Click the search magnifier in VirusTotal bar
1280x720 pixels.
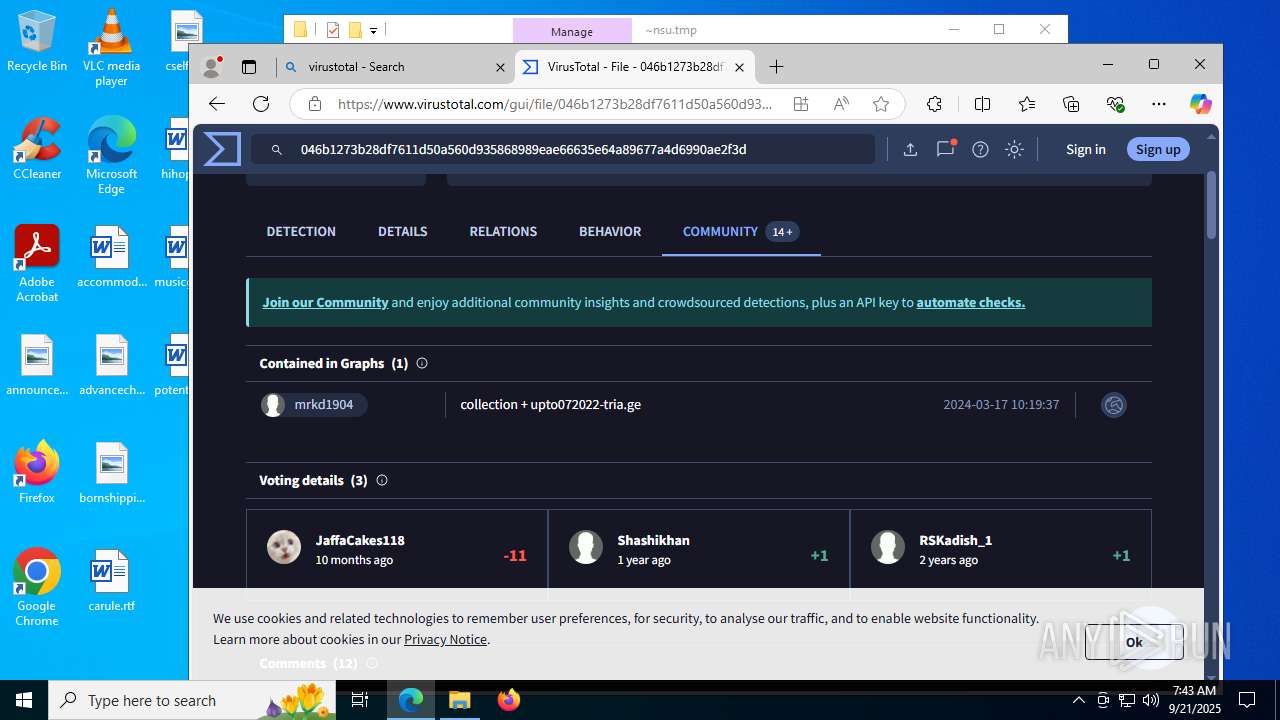pos(277,150)
